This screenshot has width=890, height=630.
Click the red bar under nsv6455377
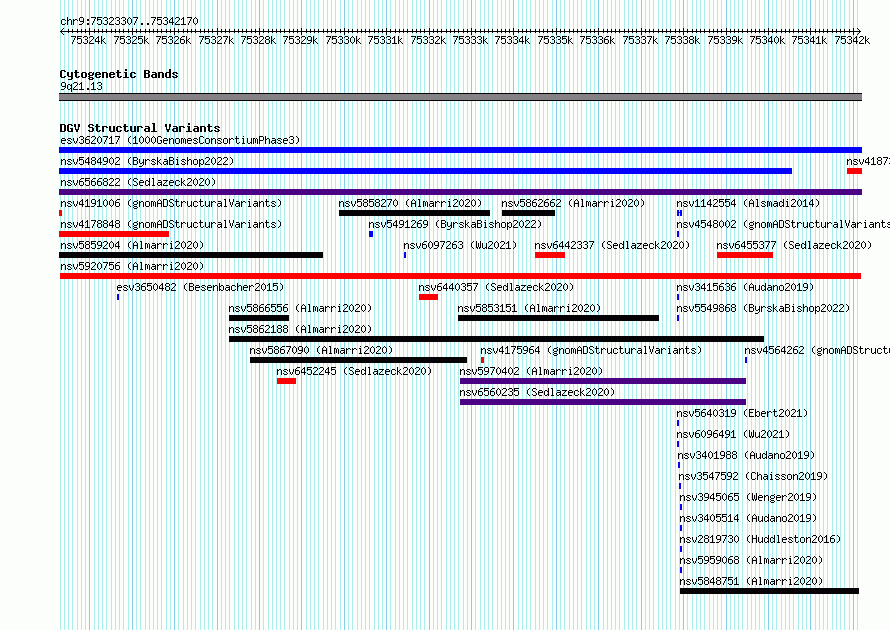(745, 255)
